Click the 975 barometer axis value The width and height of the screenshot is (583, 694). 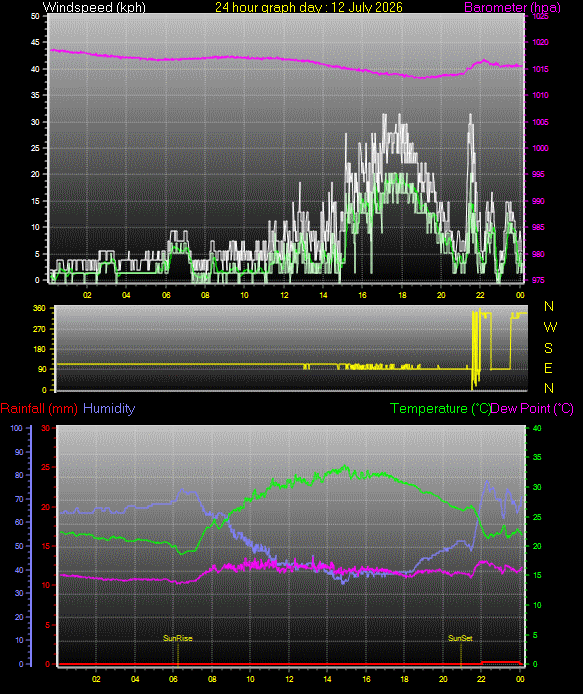click(x=538, y=280)
